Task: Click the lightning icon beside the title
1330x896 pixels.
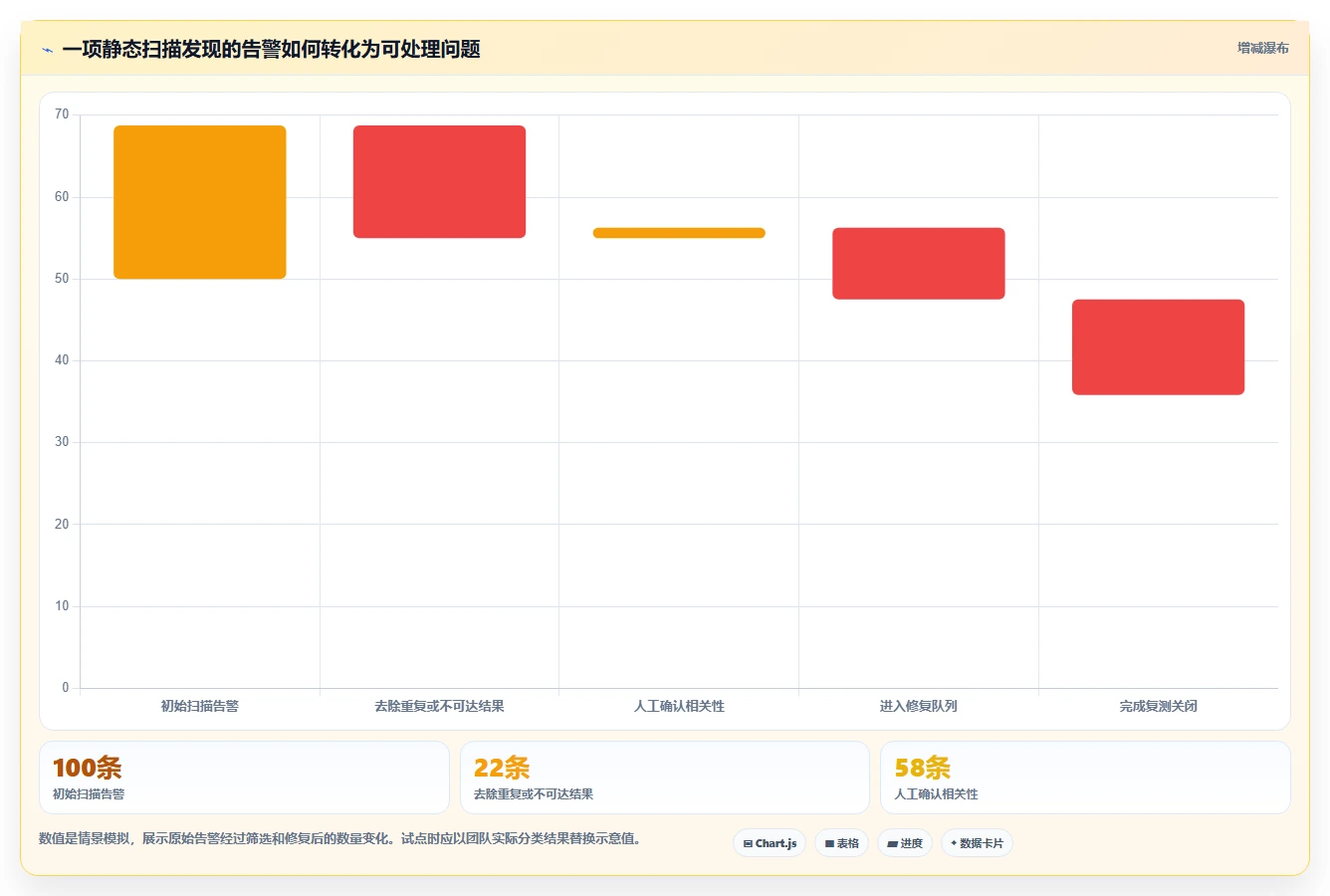Action: (x=47, y=50)
